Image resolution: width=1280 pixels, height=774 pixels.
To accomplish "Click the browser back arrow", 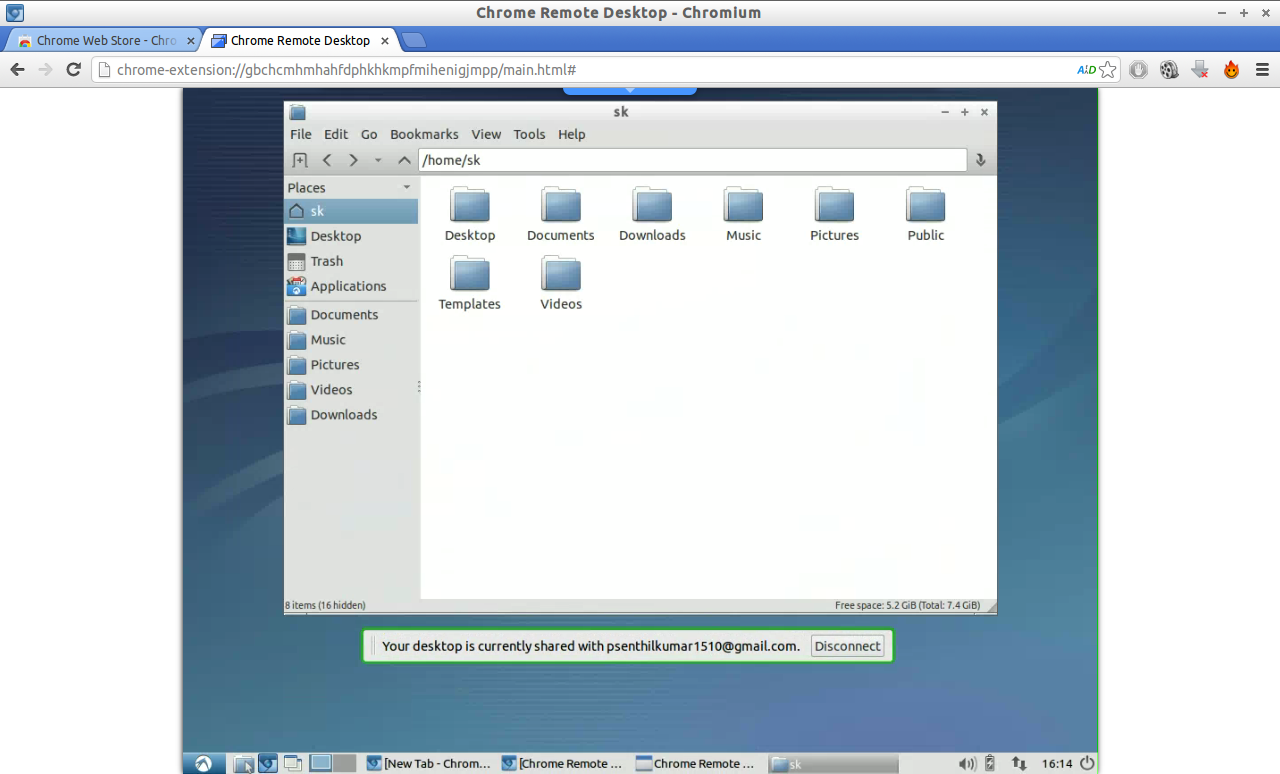I will (x=17, y=69).
